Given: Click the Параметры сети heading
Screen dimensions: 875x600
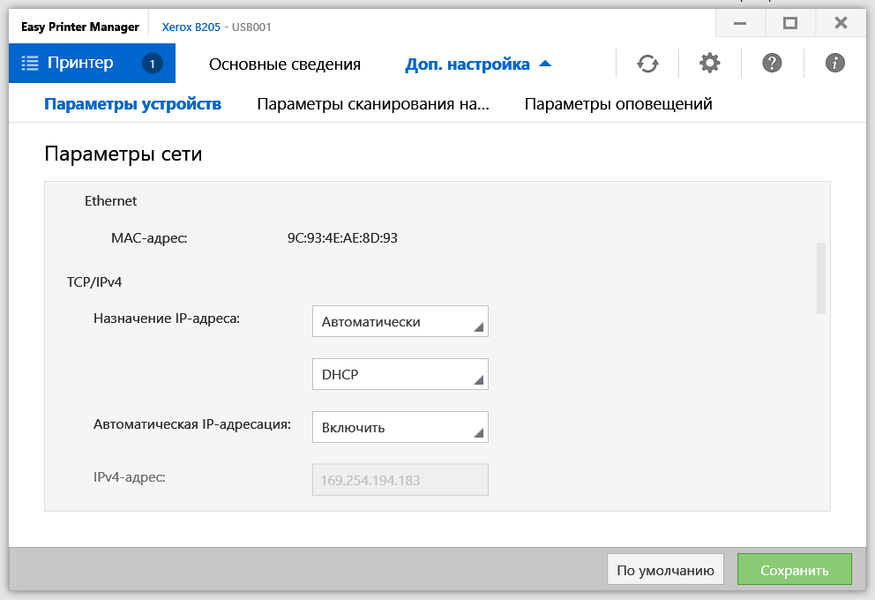Looking at the screenshot, I should pyautogui.click(x=123, y=154).
